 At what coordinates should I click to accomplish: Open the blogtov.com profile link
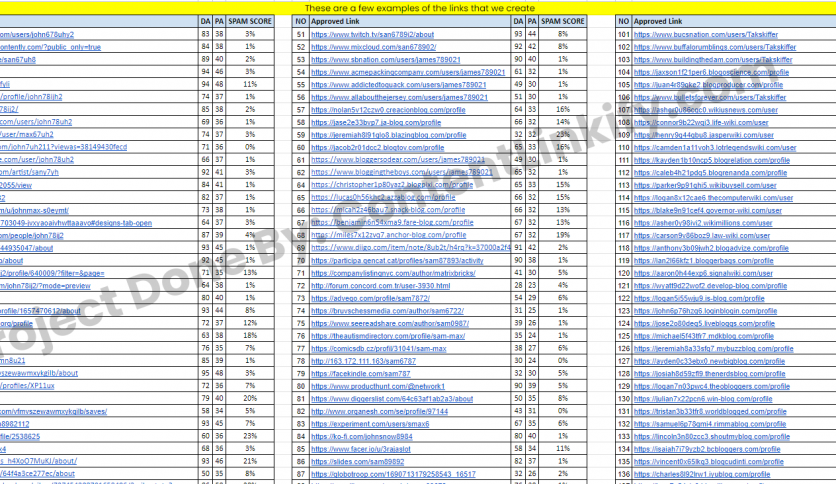point(377,148)
